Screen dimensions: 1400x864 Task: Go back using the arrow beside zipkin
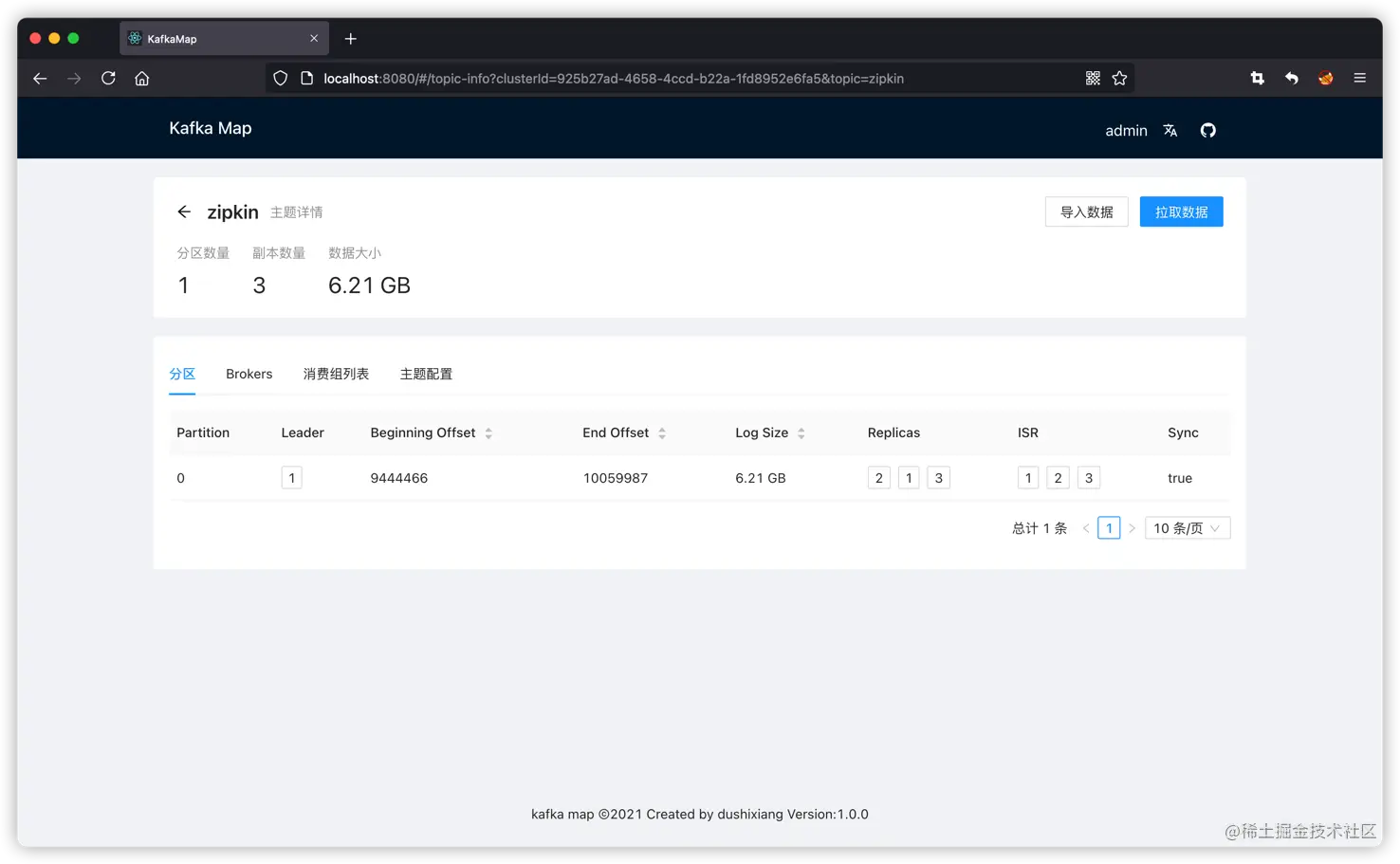tap(184, 211)
